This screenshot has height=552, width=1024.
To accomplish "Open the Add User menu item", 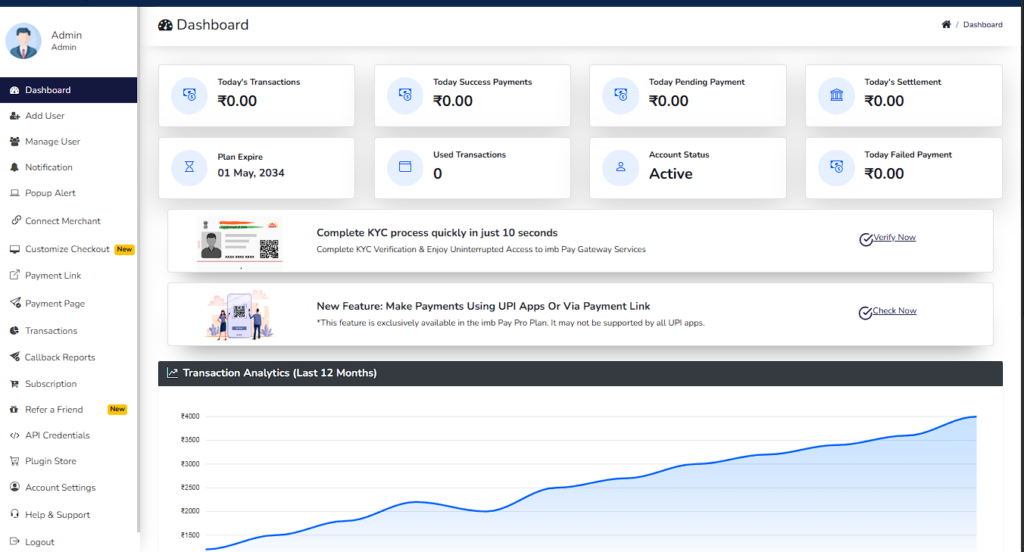I will point(45,116).
